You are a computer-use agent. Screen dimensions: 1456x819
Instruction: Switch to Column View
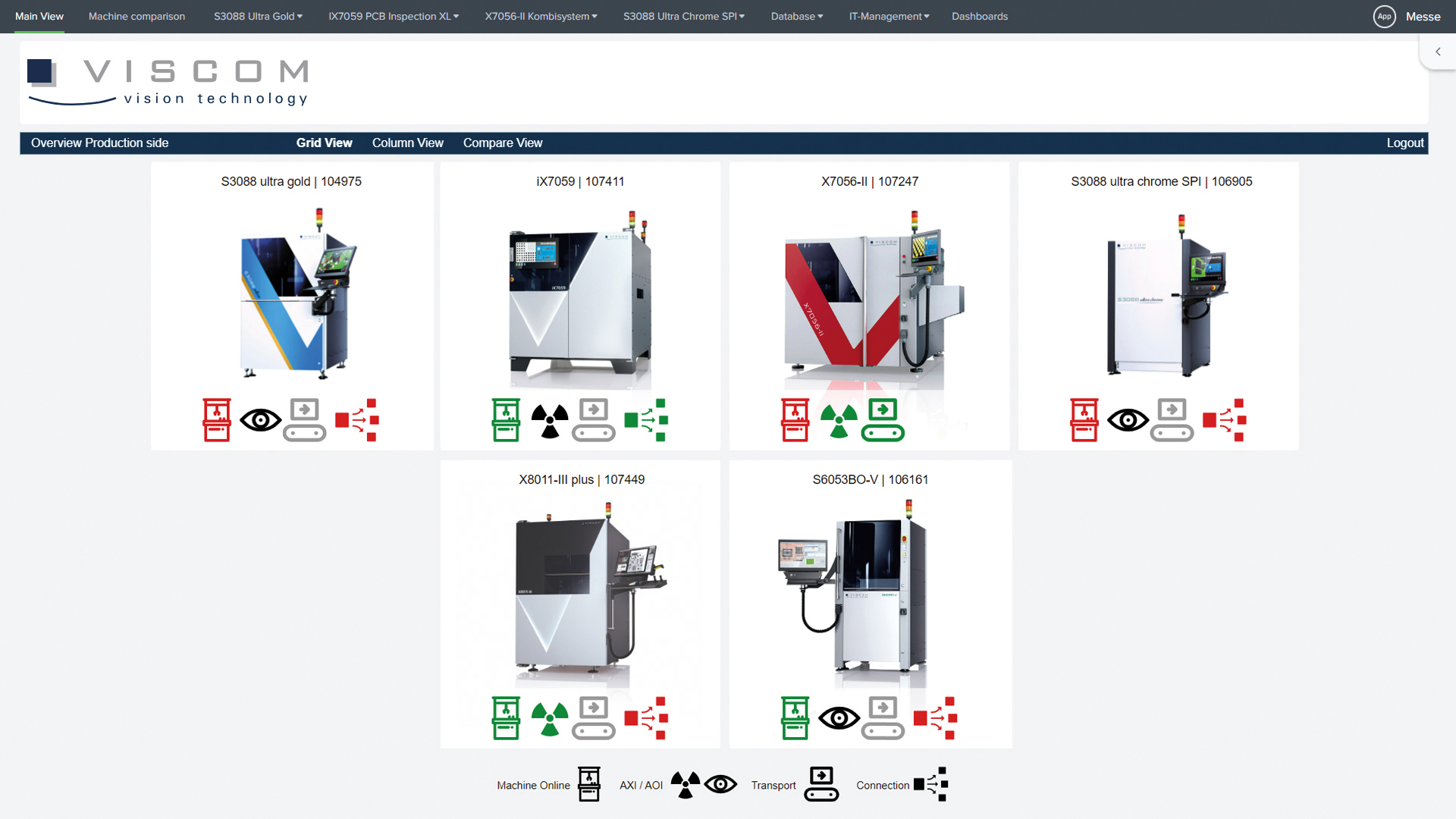click(x=407, y=143)
